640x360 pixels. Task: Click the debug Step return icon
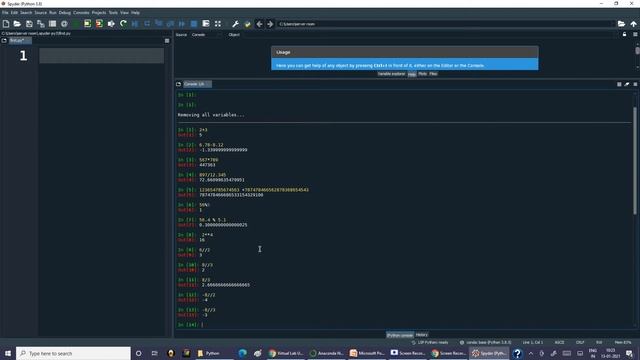(170, 24)
